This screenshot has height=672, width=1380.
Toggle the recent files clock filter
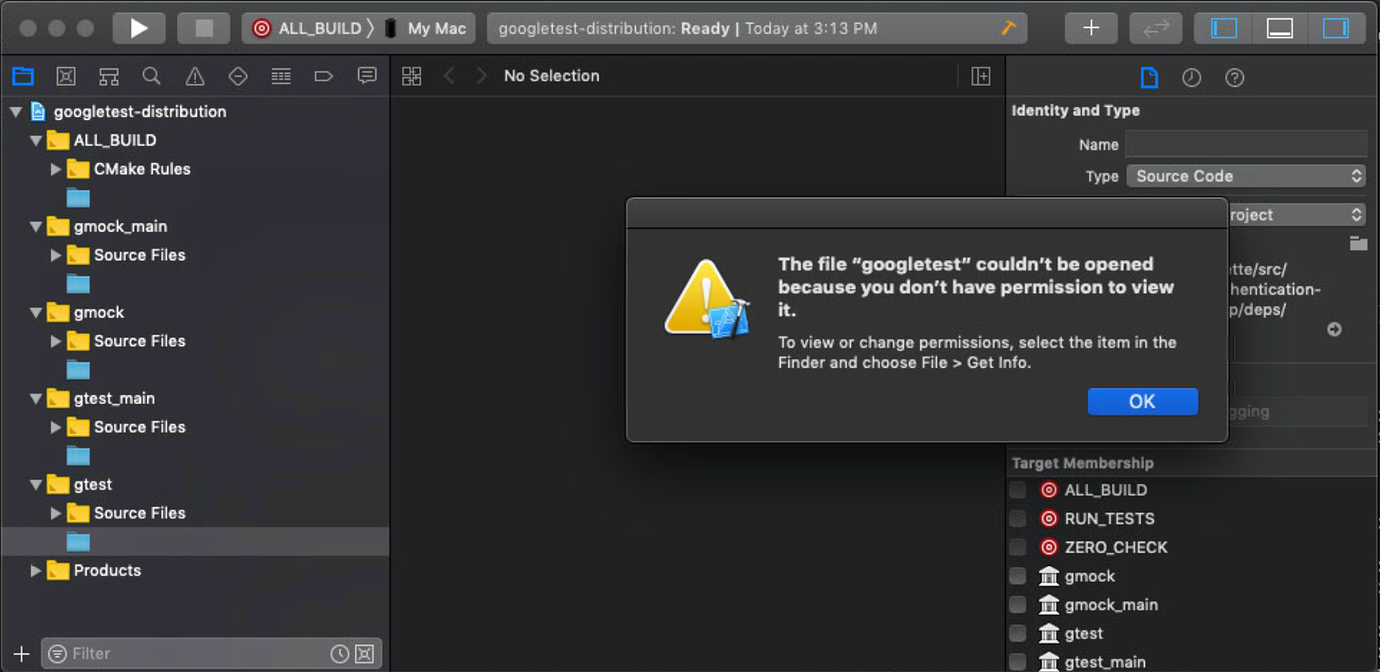click(340, 654)
